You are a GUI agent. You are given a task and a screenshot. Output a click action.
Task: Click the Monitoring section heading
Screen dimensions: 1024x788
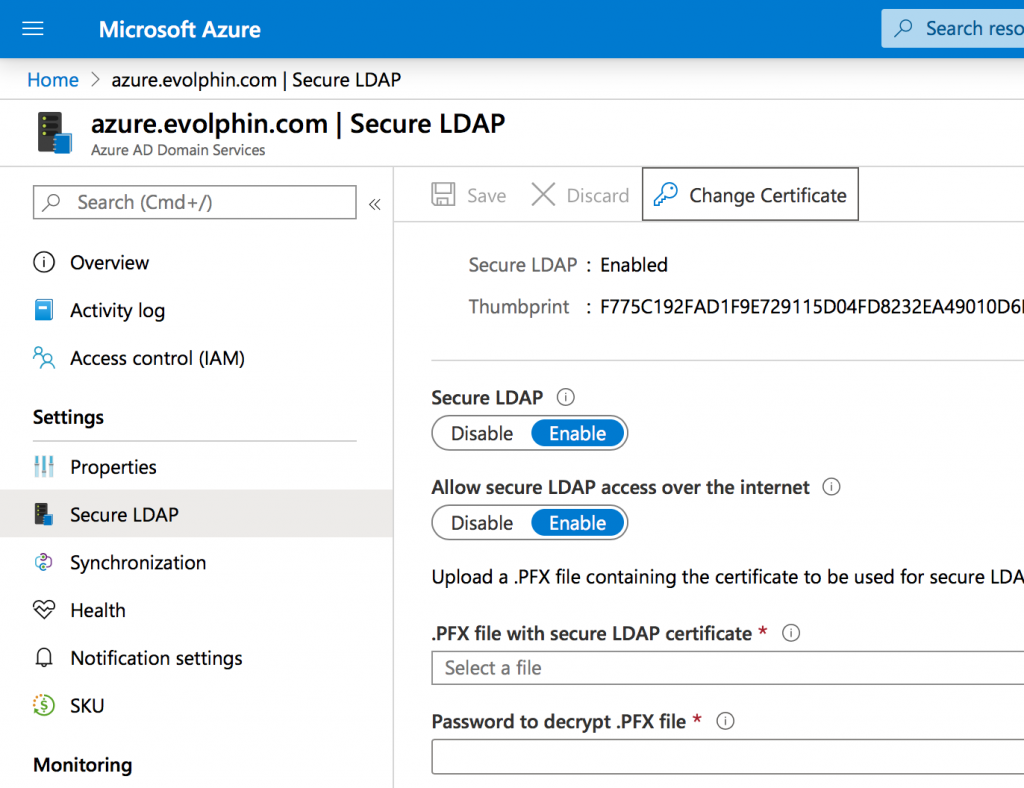[83, 764]
